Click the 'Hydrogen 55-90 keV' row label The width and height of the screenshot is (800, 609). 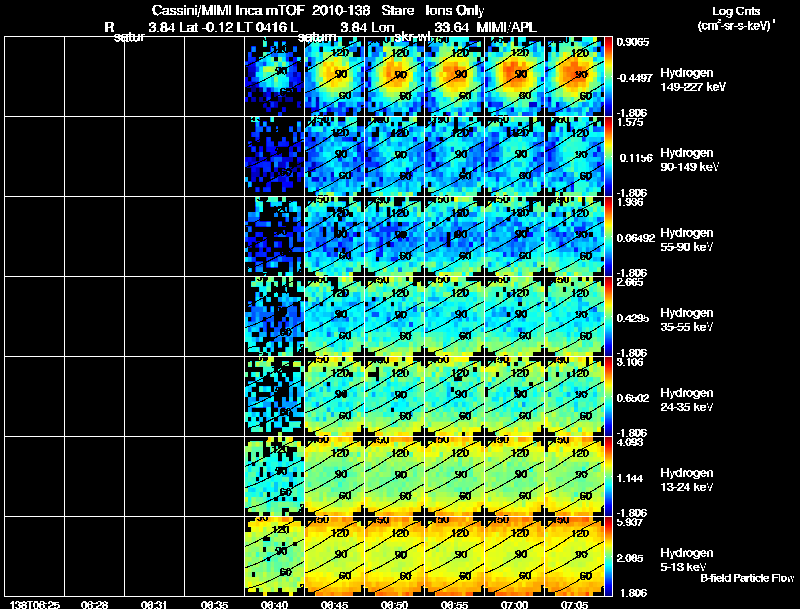(687, 240)
